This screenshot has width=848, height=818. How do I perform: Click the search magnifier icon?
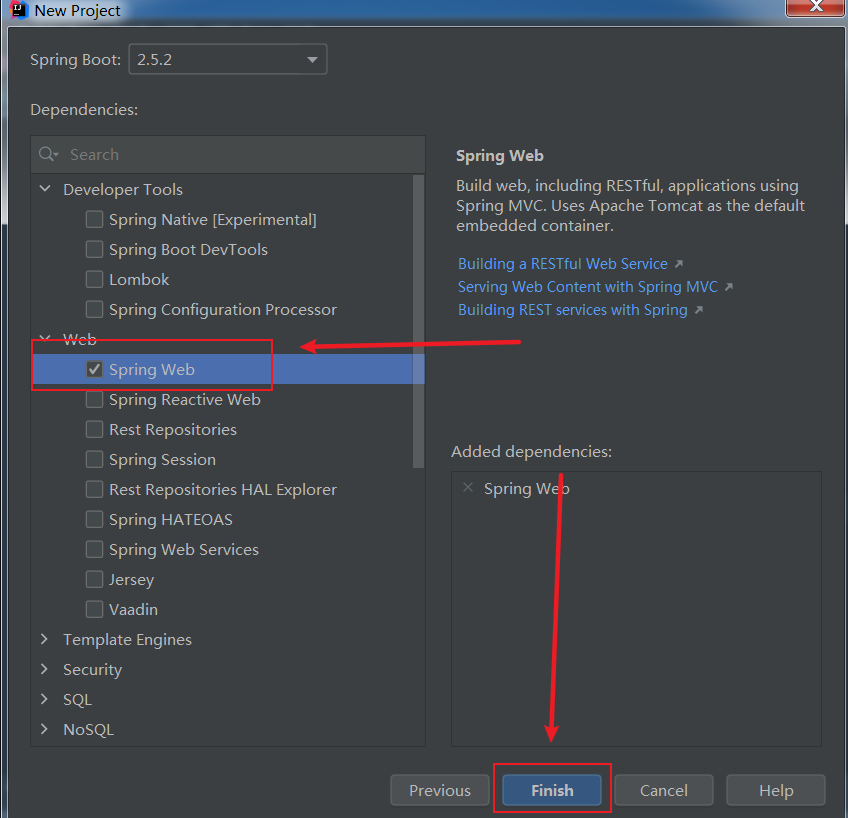pyautogui.click(x=48, y=155)
